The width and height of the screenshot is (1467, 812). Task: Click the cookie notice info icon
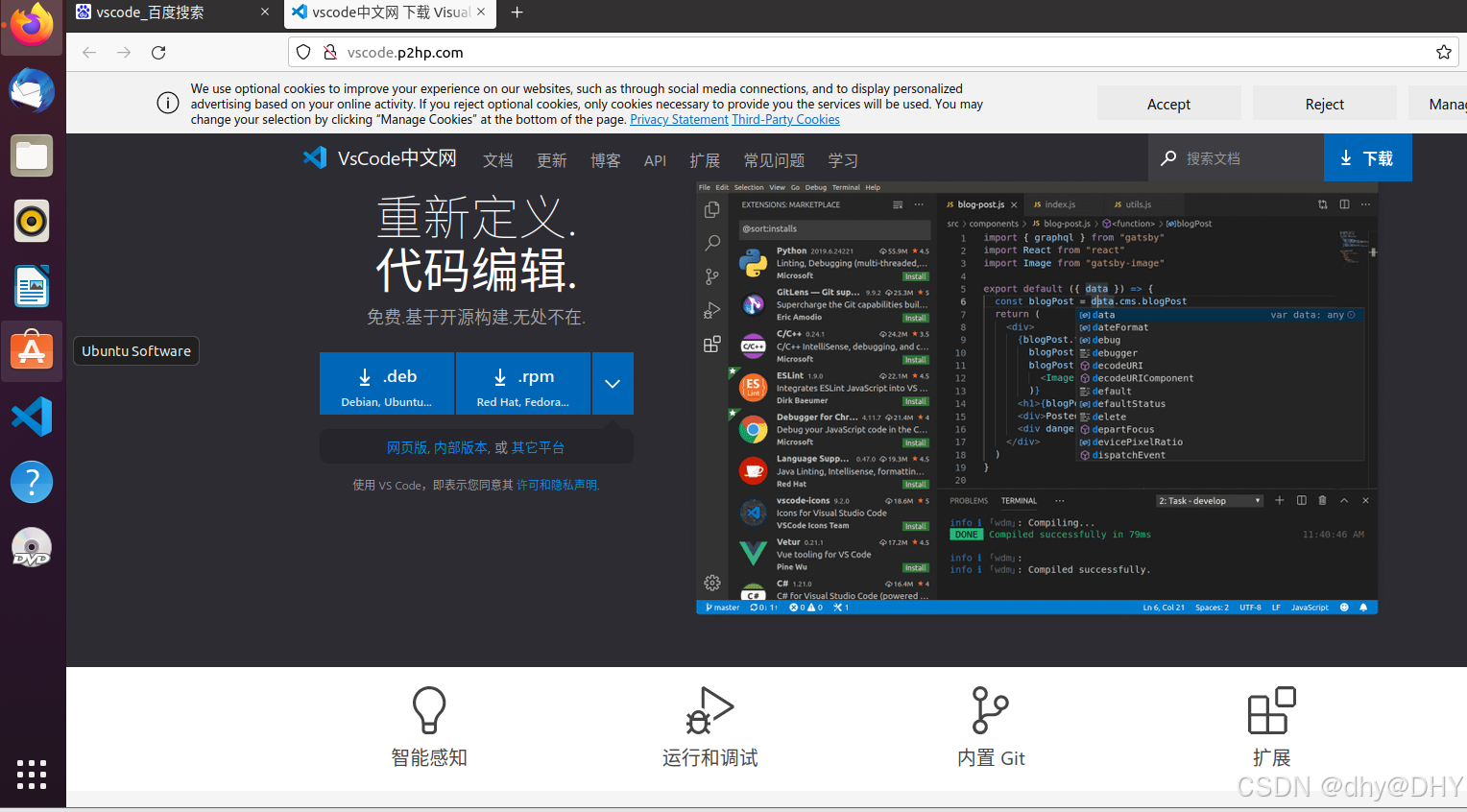coord(168,103)
